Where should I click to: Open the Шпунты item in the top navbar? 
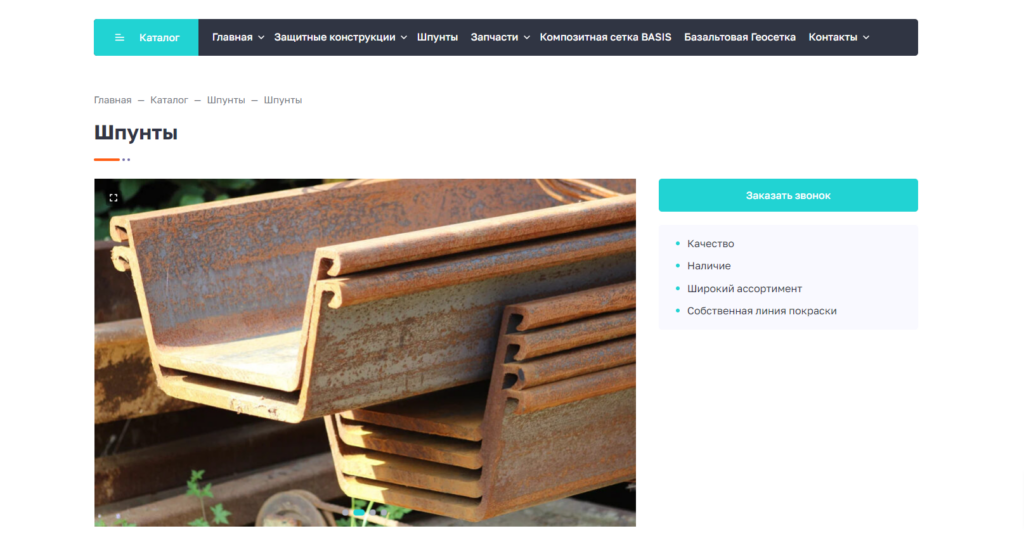coord(437,37)
